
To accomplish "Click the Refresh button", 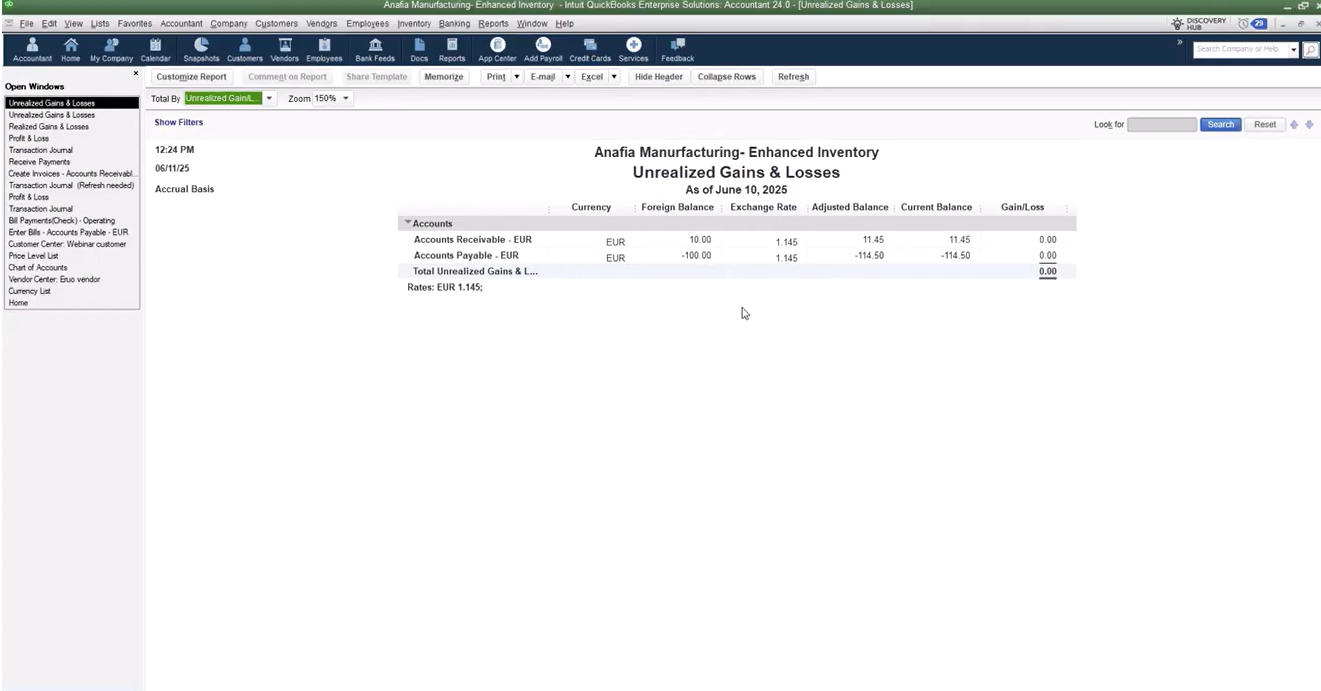I will tap(793, 77).
